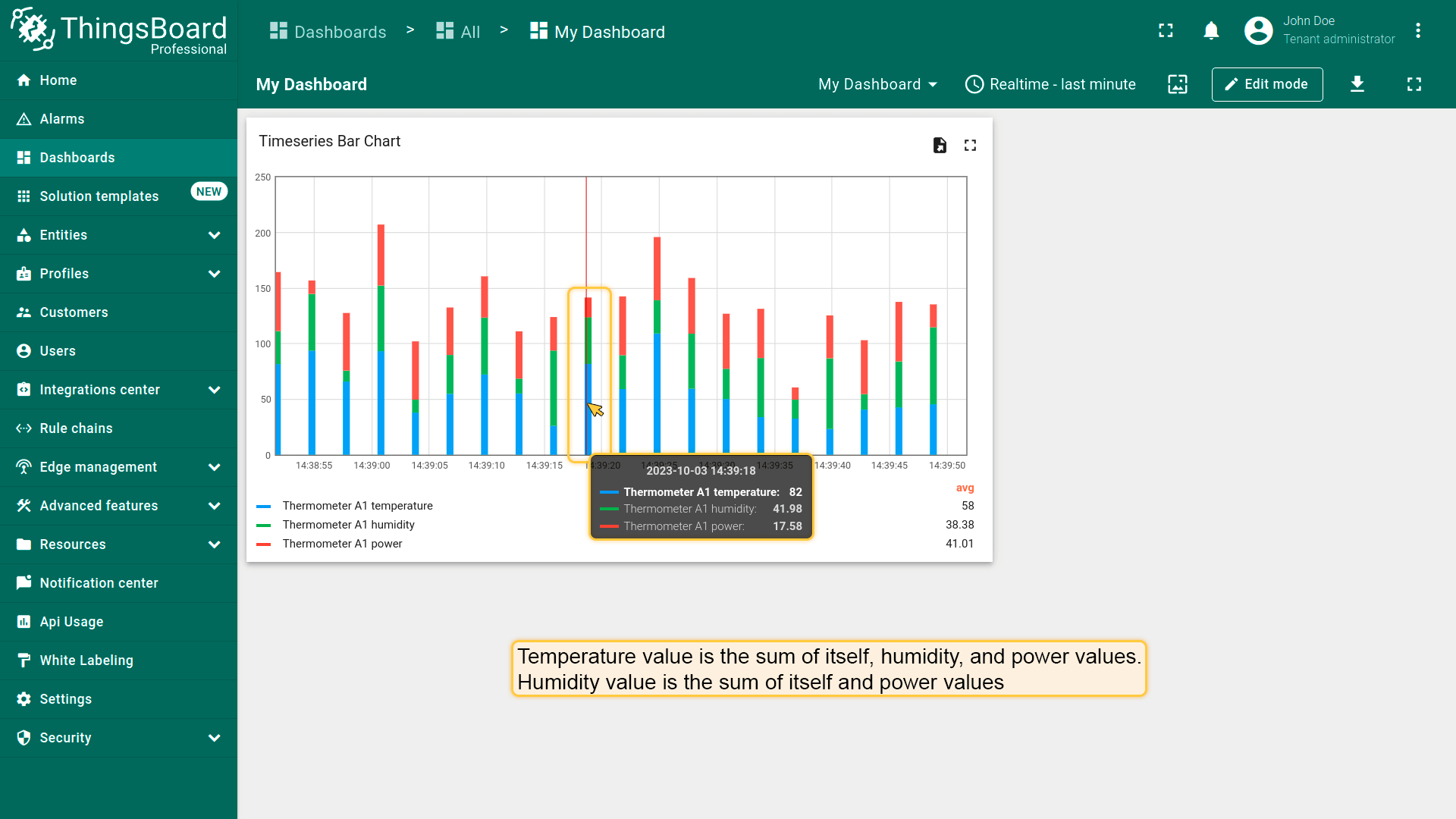Open the update dashboard image icon

[1178, 84]
